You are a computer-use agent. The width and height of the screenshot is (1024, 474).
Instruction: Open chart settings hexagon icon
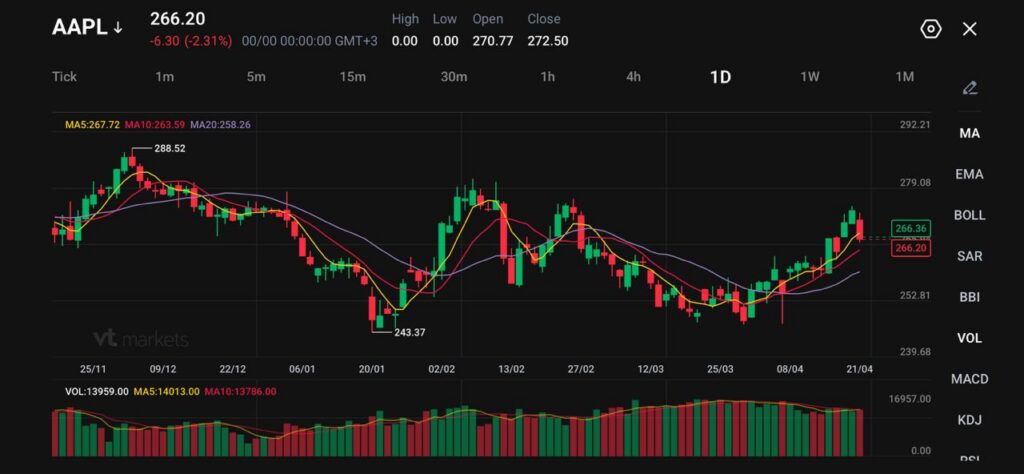click(x=930, y=29)
